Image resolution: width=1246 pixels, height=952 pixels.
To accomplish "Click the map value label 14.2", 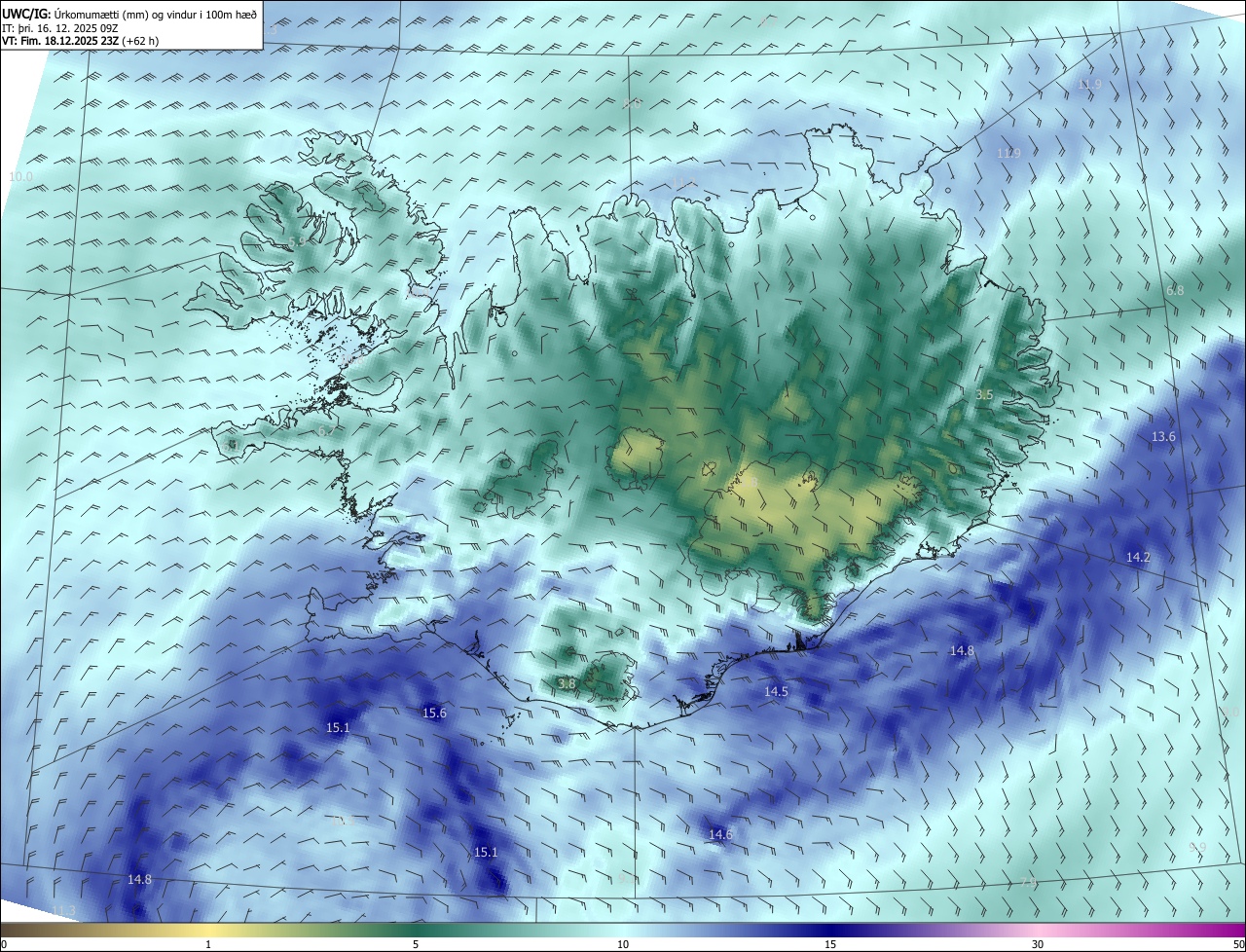I will tap(1138, 557).
